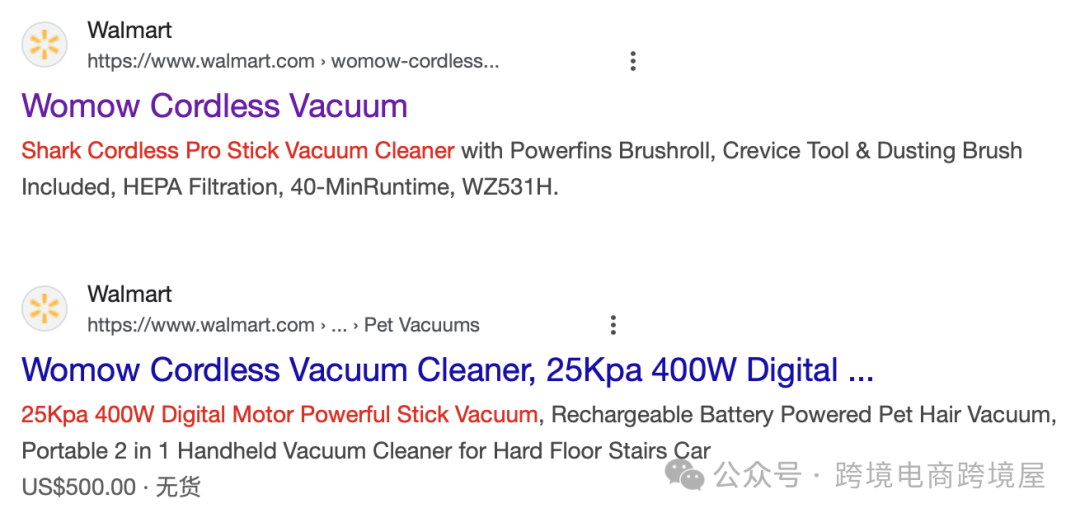Open the "Womow Cordless Vacuum" result title
The height and width of the screenshot is (518, 1080).
point(214,106)
